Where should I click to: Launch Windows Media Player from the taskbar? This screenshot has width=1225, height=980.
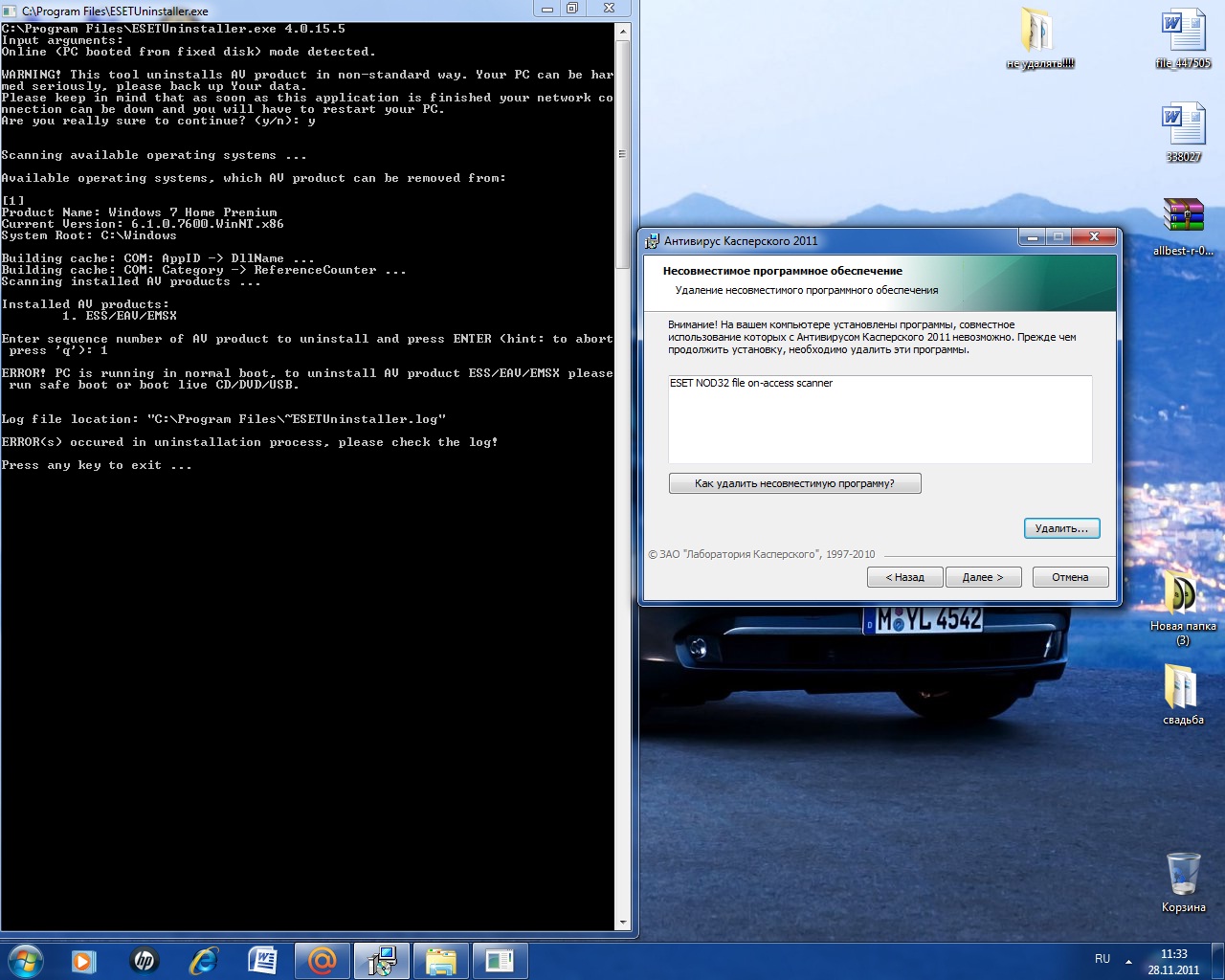tap(84, 960)
